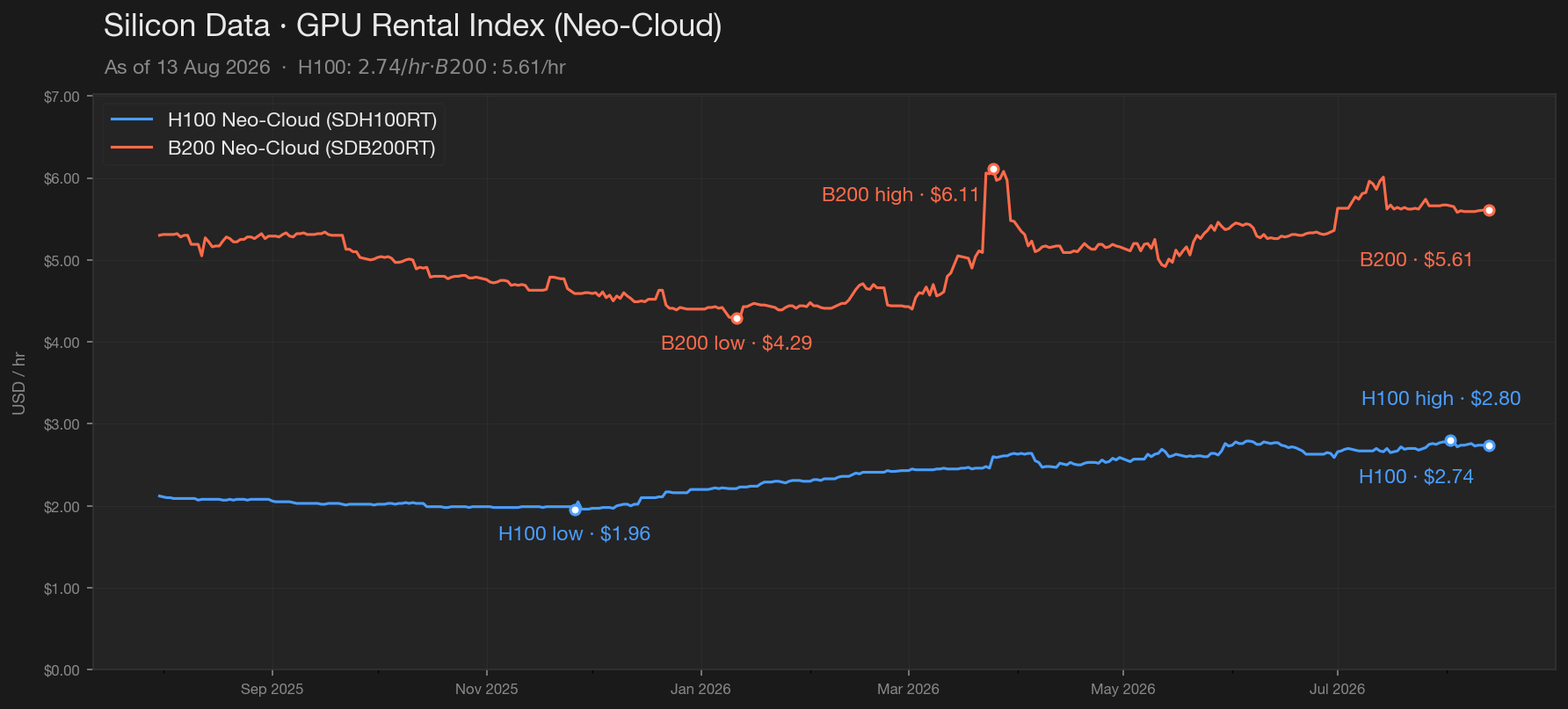Click the $6.00 y-axis label
Screen dimensions: 1568x709
click(62, 178)
